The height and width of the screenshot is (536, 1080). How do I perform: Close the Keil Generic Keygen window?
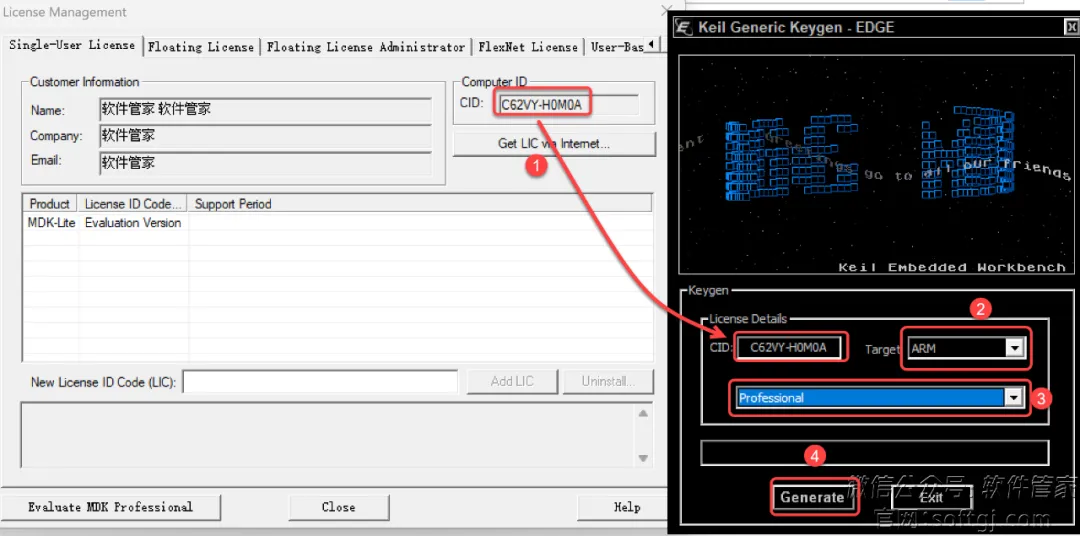(x=1070, y=27)
